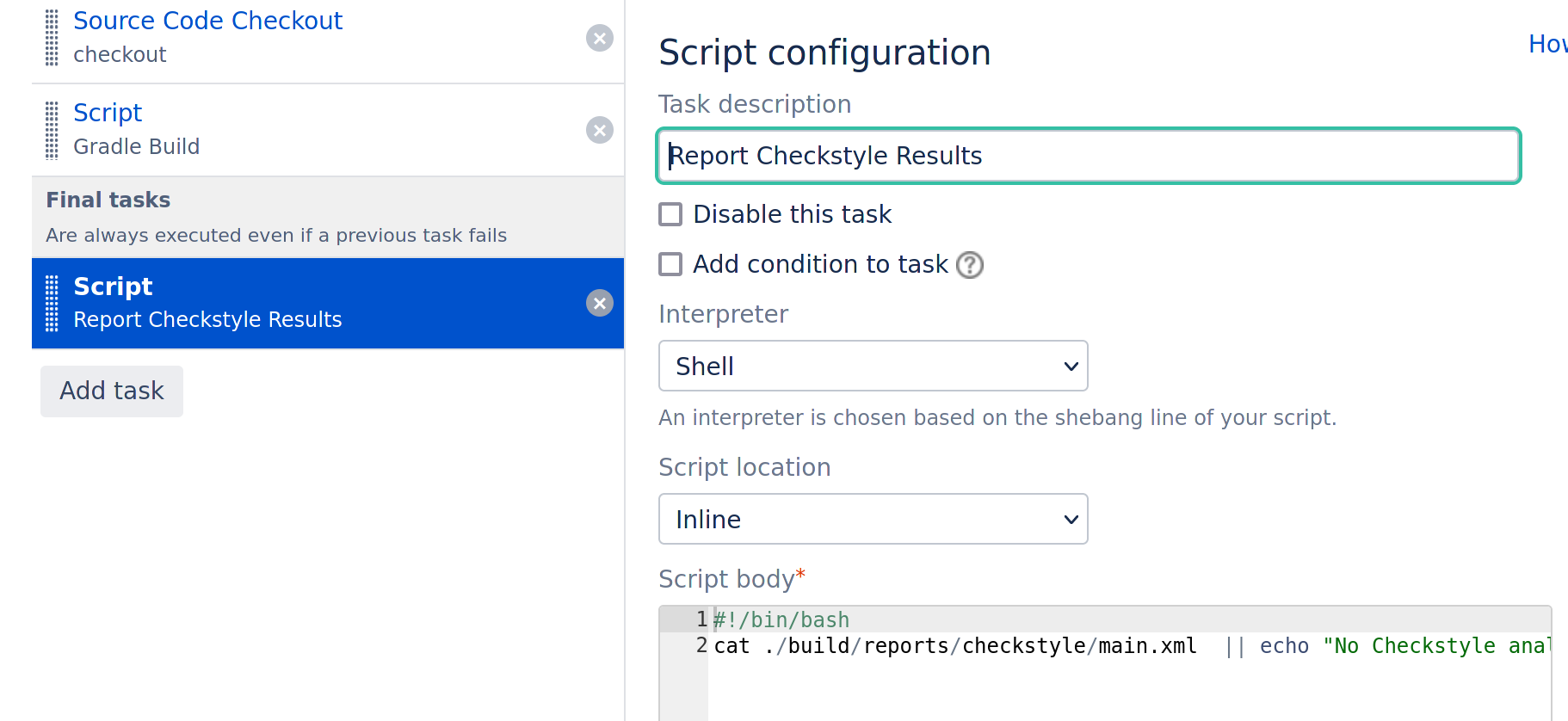
Task: Check the Add condition to task box
Action: 670,264
